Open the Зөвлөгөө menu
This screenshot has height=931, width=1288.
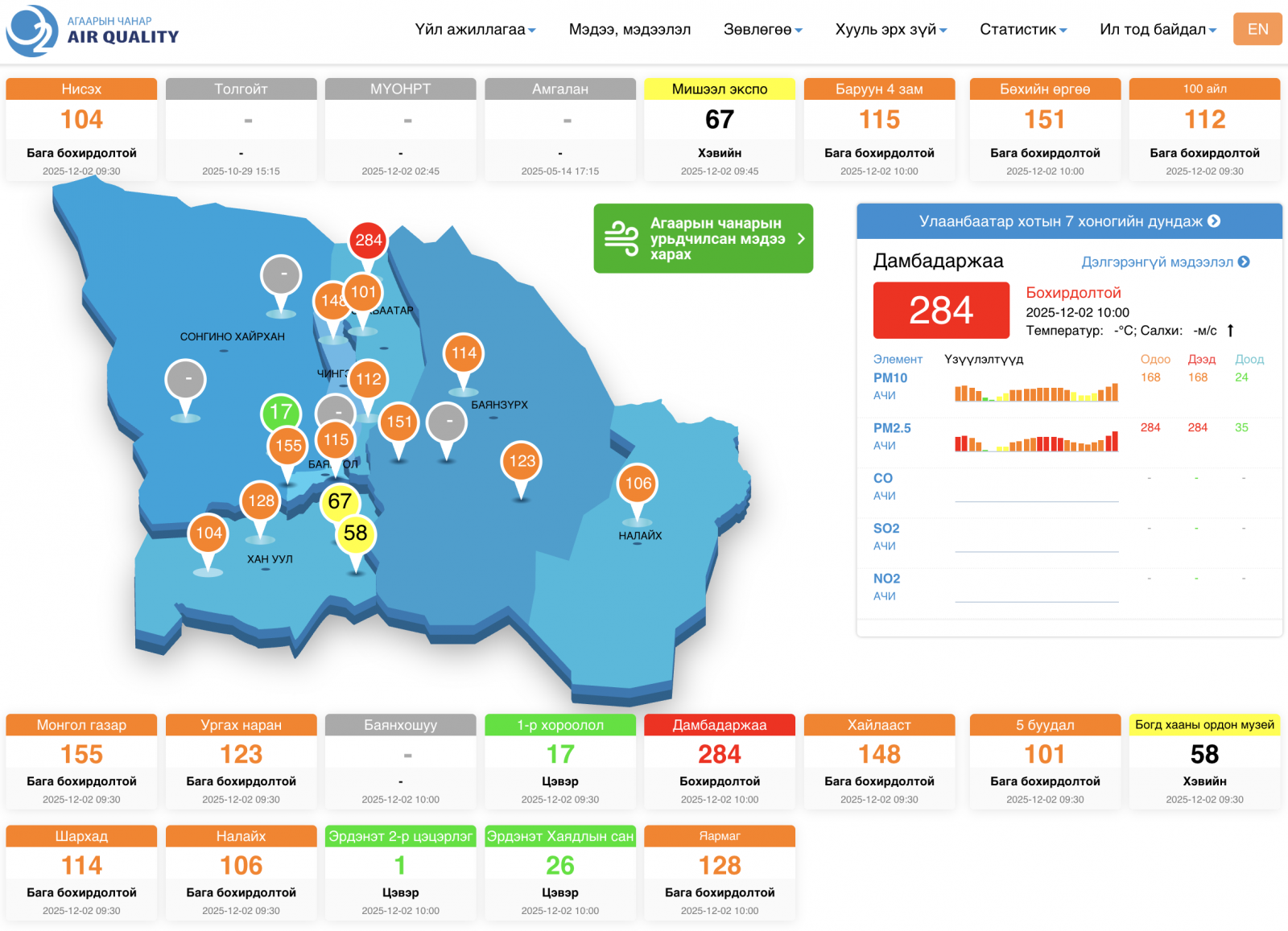pos(762,30)
